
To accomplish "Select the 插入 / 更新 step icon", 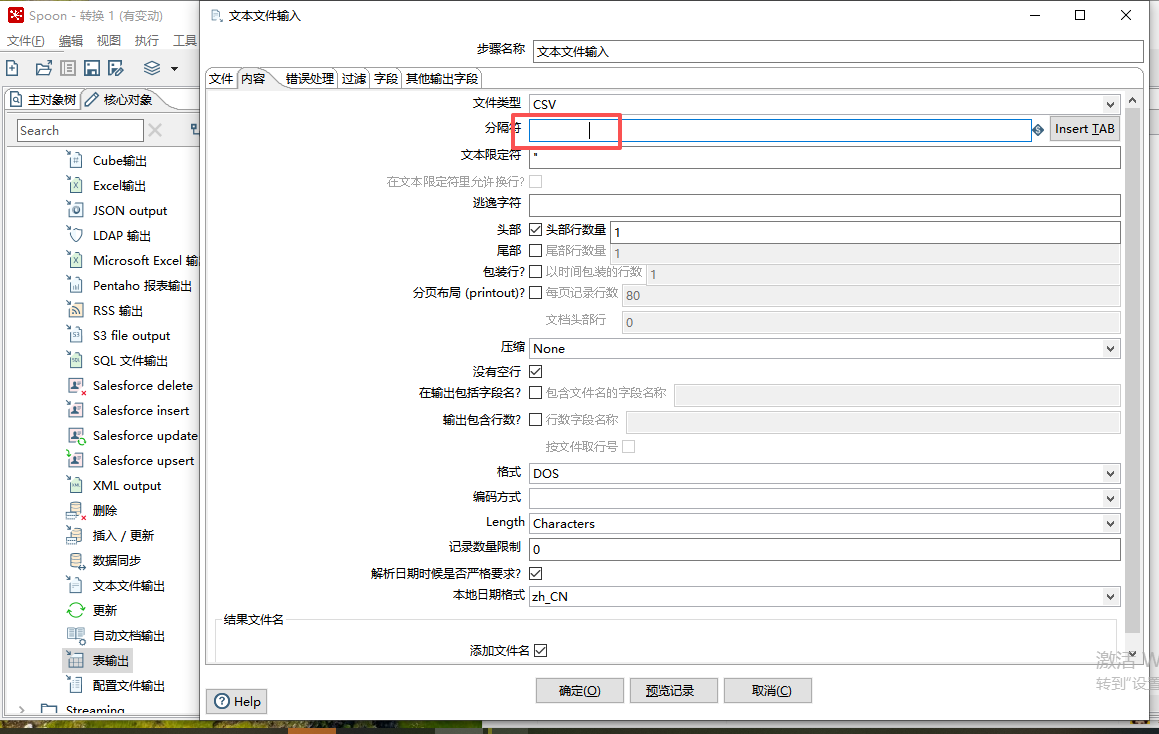I will pos(75,535).
